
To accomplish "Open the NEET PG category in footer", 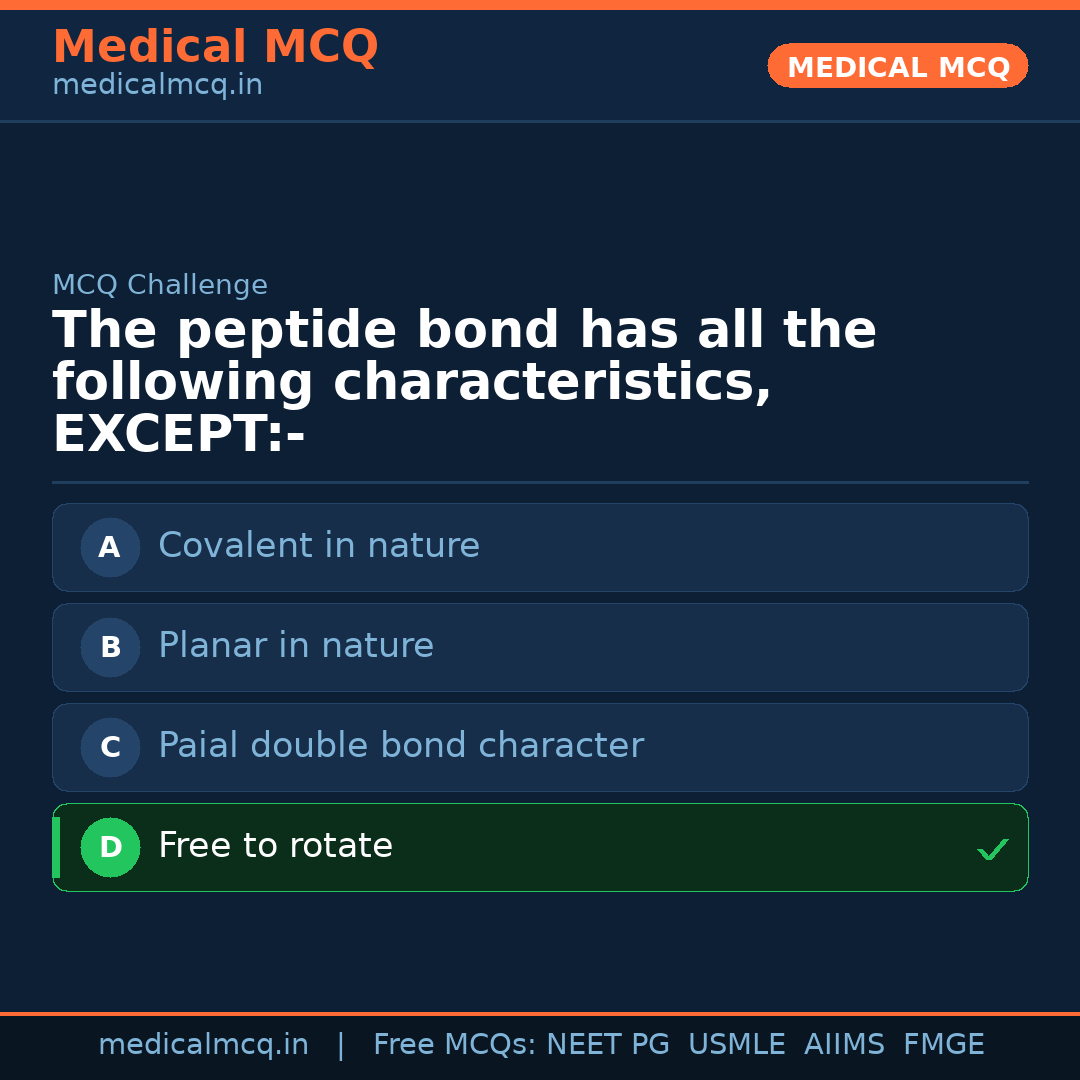I will tap(607, 1043).
